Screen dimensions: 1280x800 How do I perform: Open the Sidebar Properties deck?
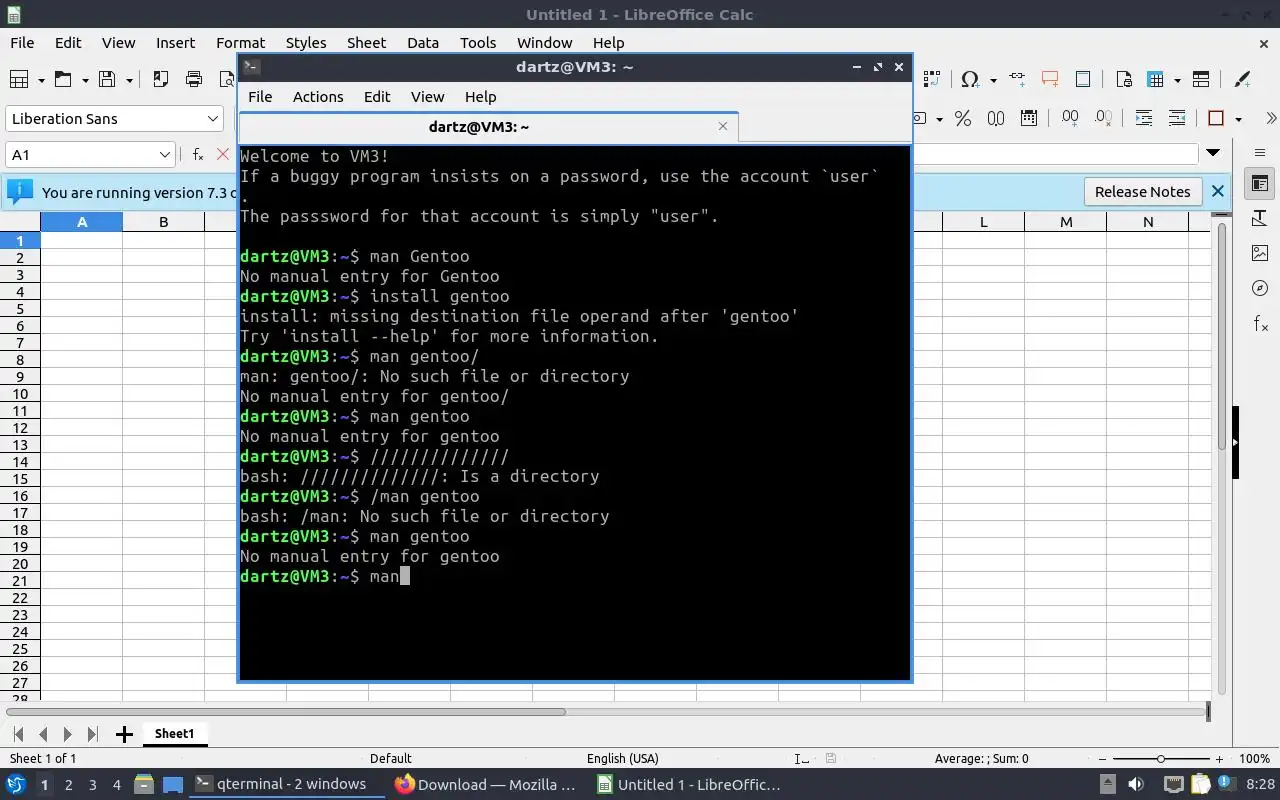click(1260, 184)
